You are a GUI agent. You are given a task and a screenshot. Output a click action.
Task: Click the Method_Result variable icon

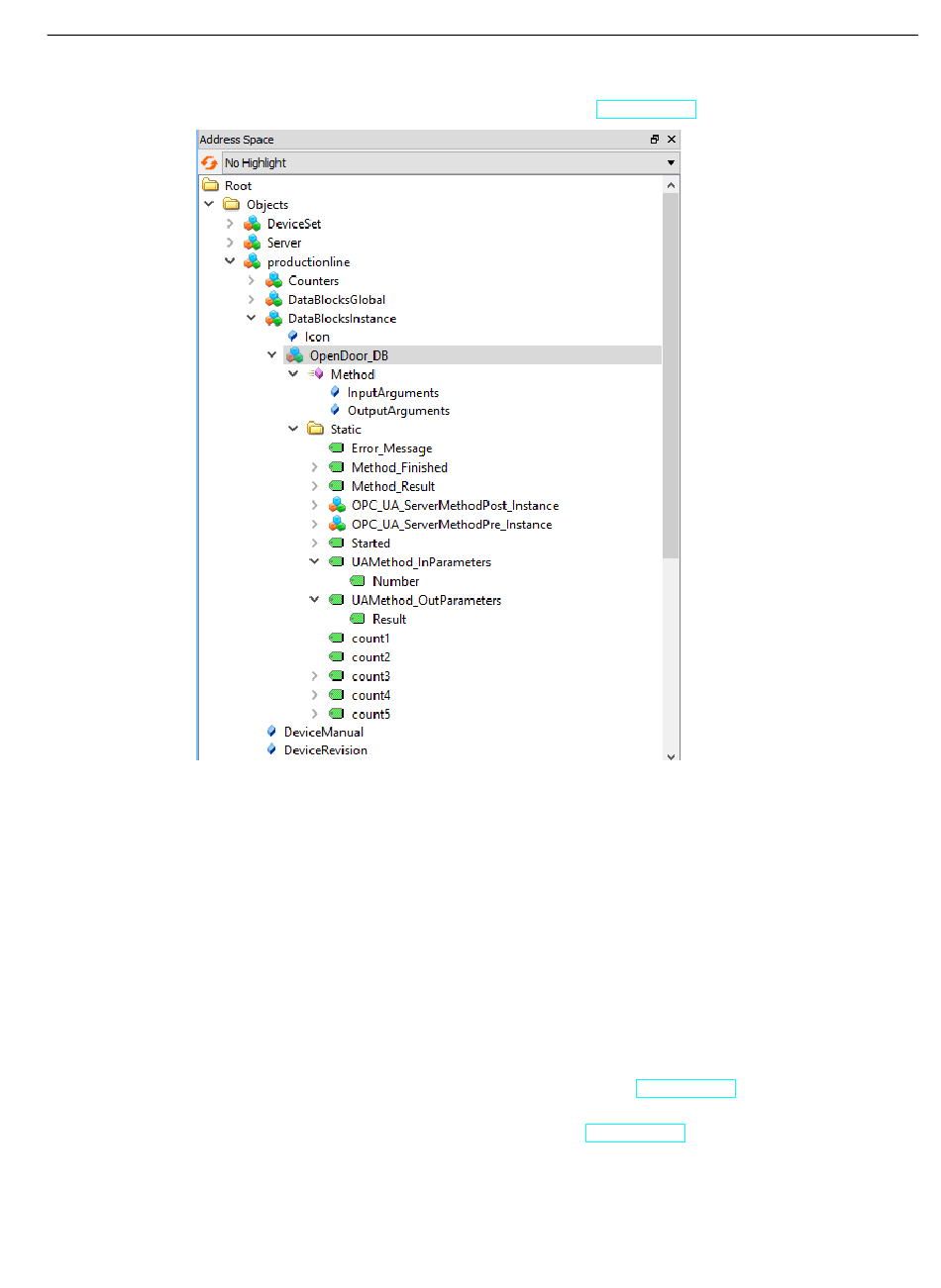337,486
